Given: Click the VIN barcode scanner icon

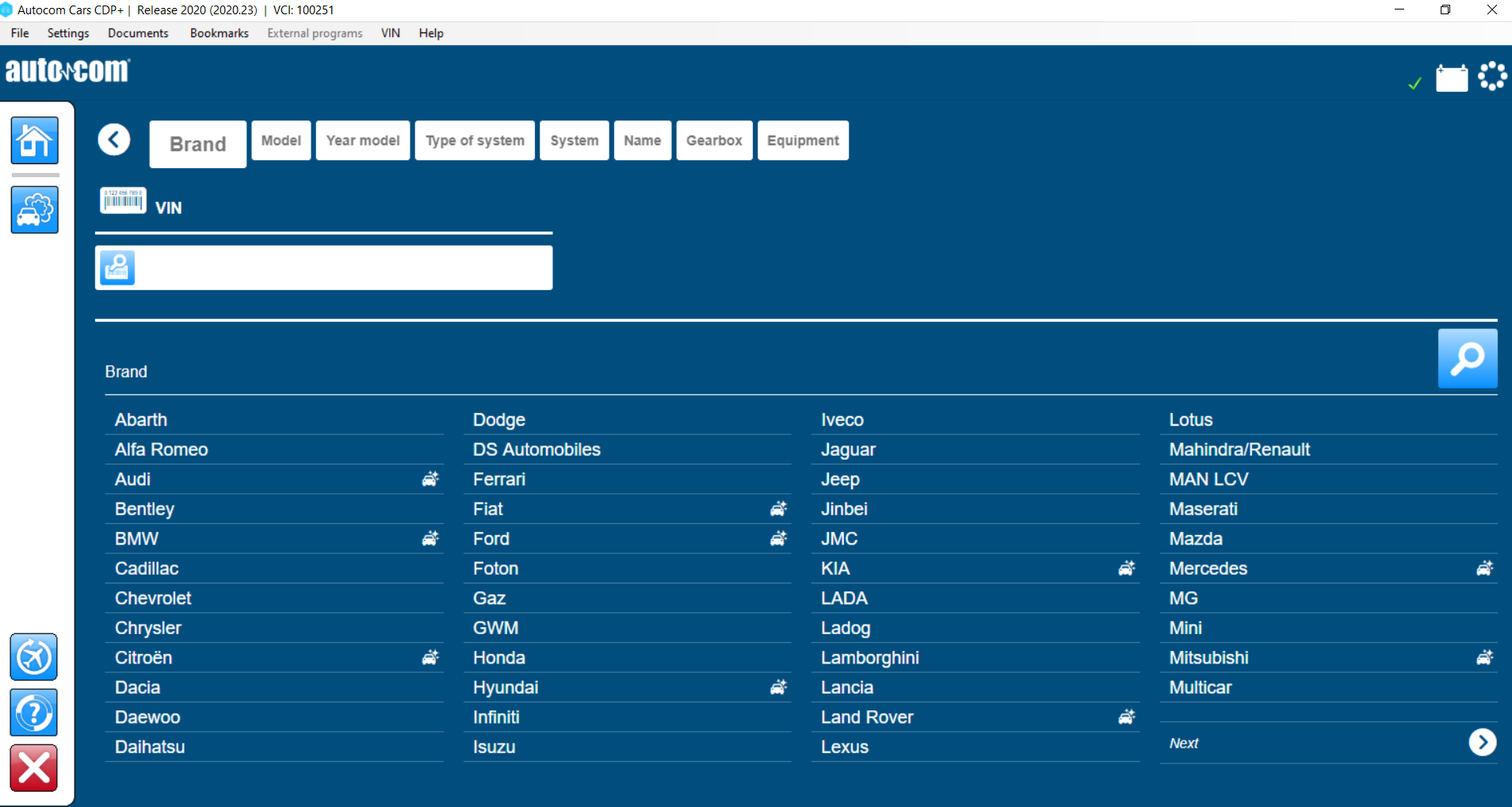Looking at the screenshot, I should coord(122,201).
